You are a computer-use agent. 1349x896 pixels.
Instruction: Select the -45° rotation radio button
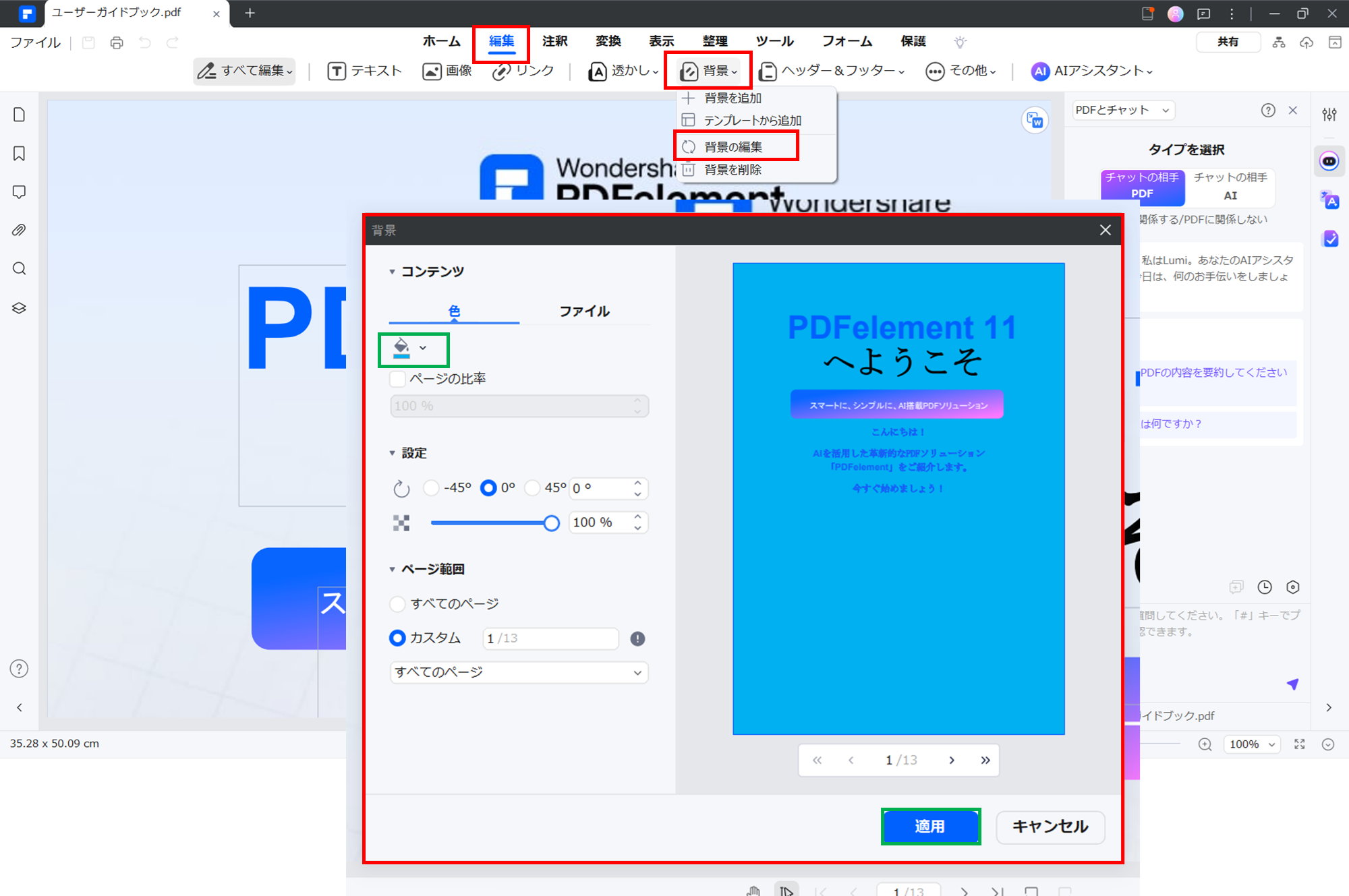click(431, 487)
